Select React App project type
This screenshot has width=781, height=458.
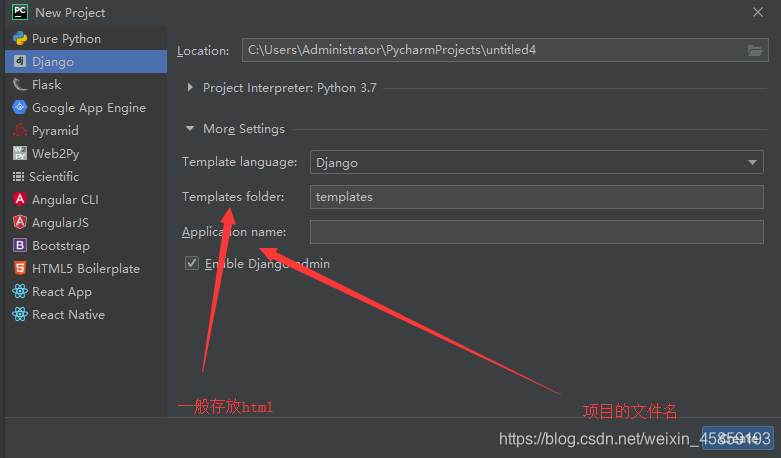tap(86, 291)
